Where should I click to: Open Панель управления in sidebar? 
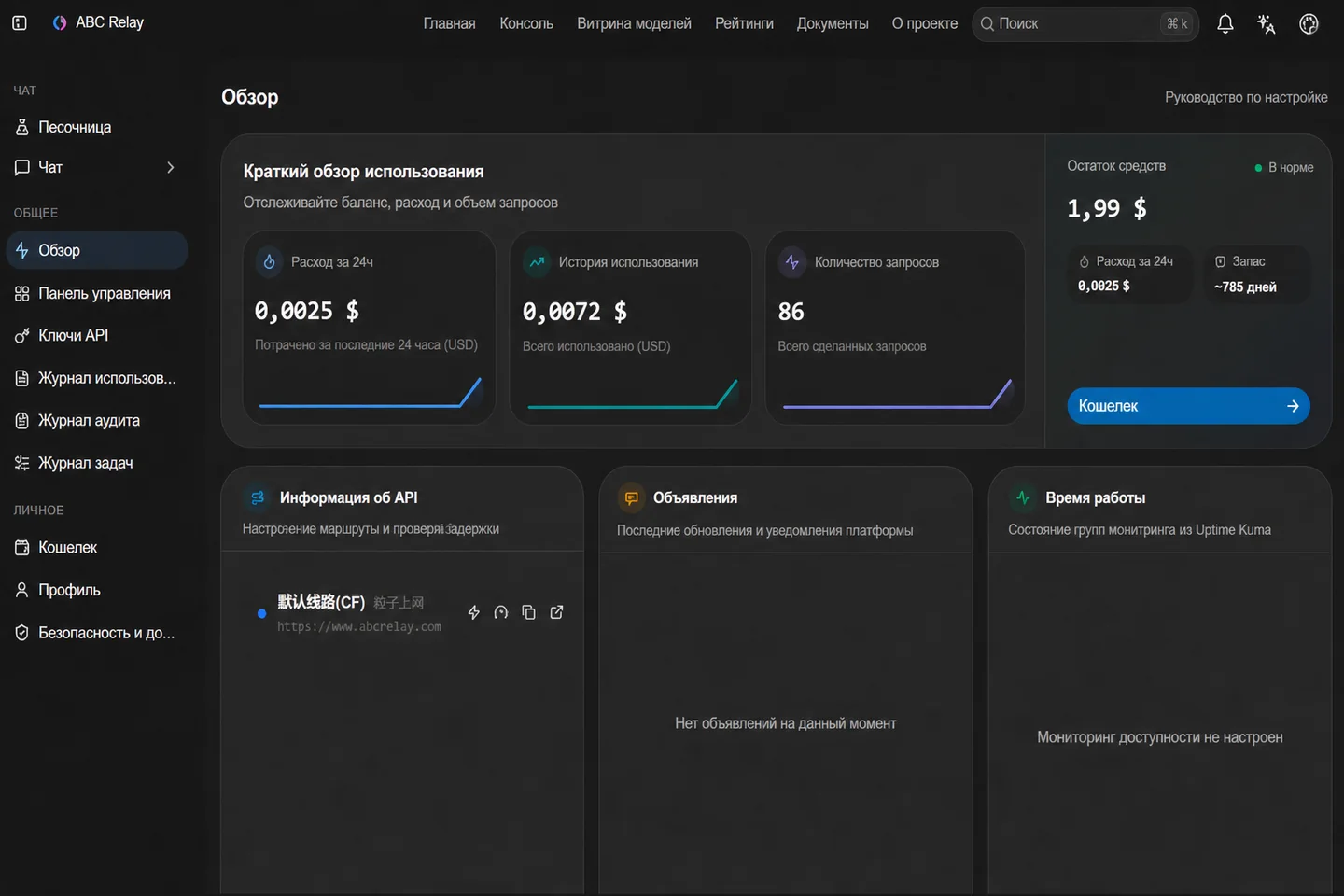coord(97,293)
